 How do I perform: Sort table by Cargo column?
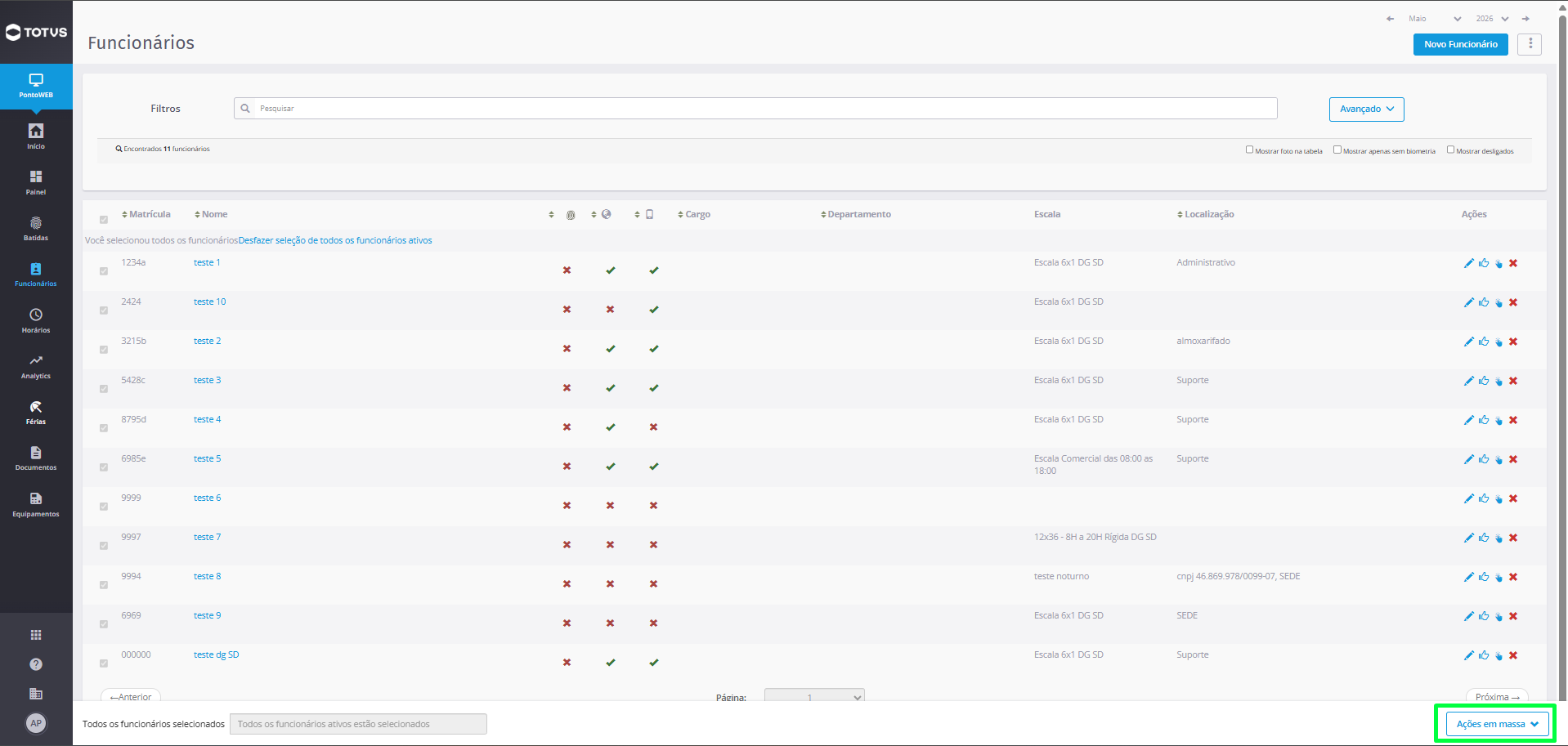(694, 214)
